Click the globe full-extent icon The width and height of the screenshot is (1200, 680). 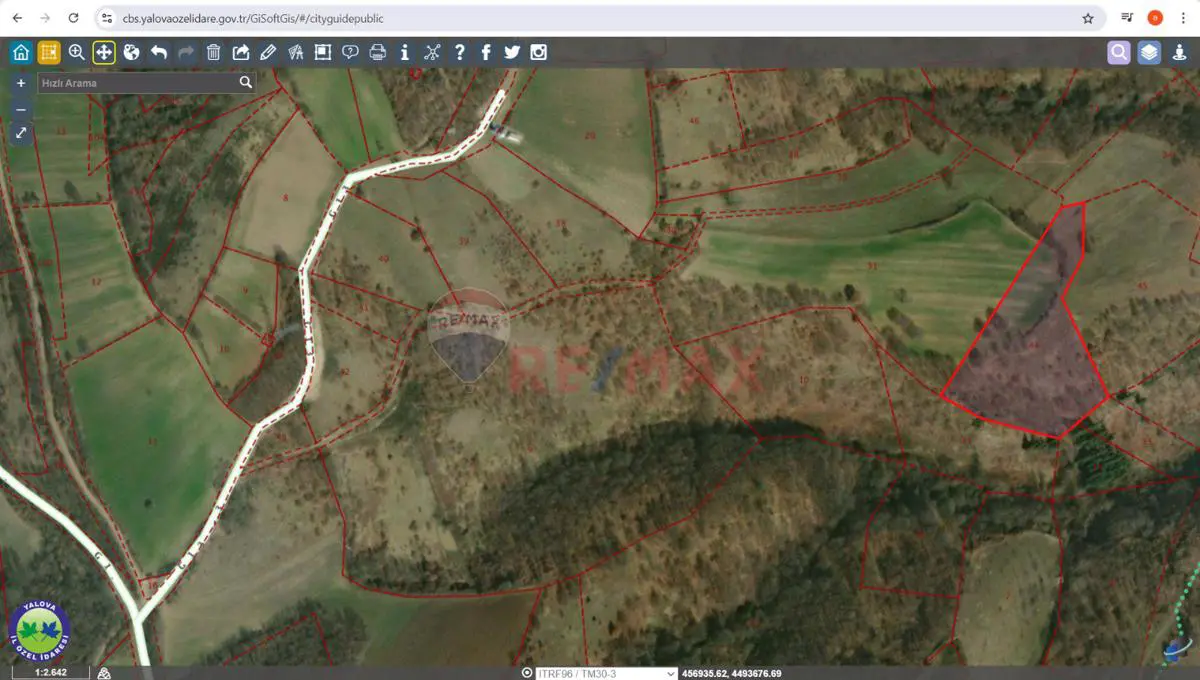tap(131, 52)
